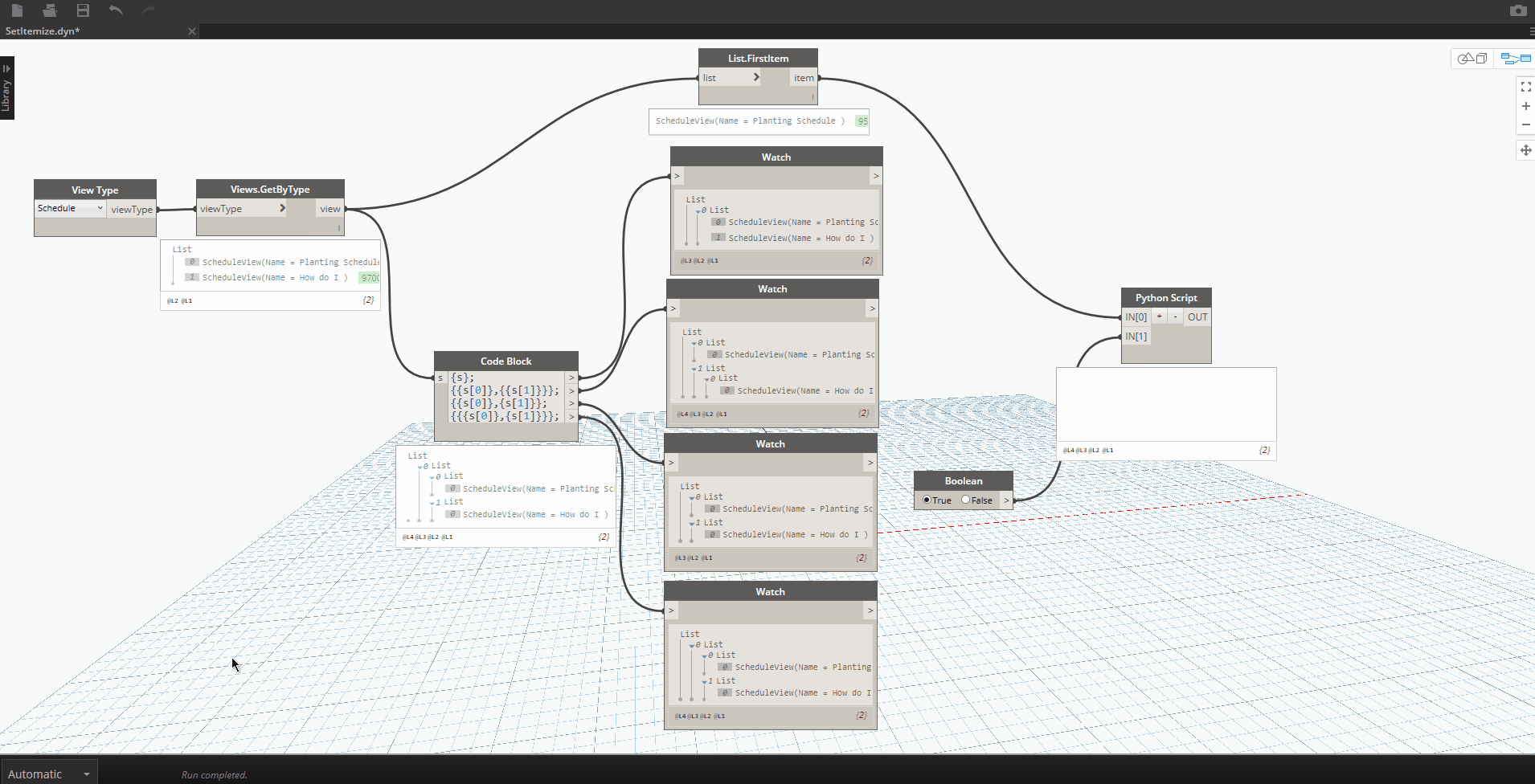Open list port options chevron on List.FirstItem

pos(755,77)
